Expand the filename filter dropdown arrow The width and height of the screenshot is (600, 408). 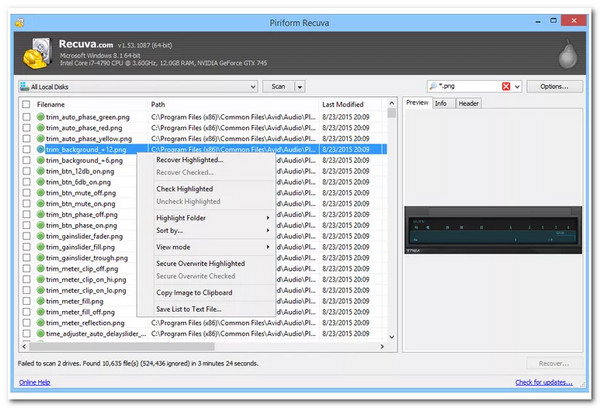(x=517, y=86)
